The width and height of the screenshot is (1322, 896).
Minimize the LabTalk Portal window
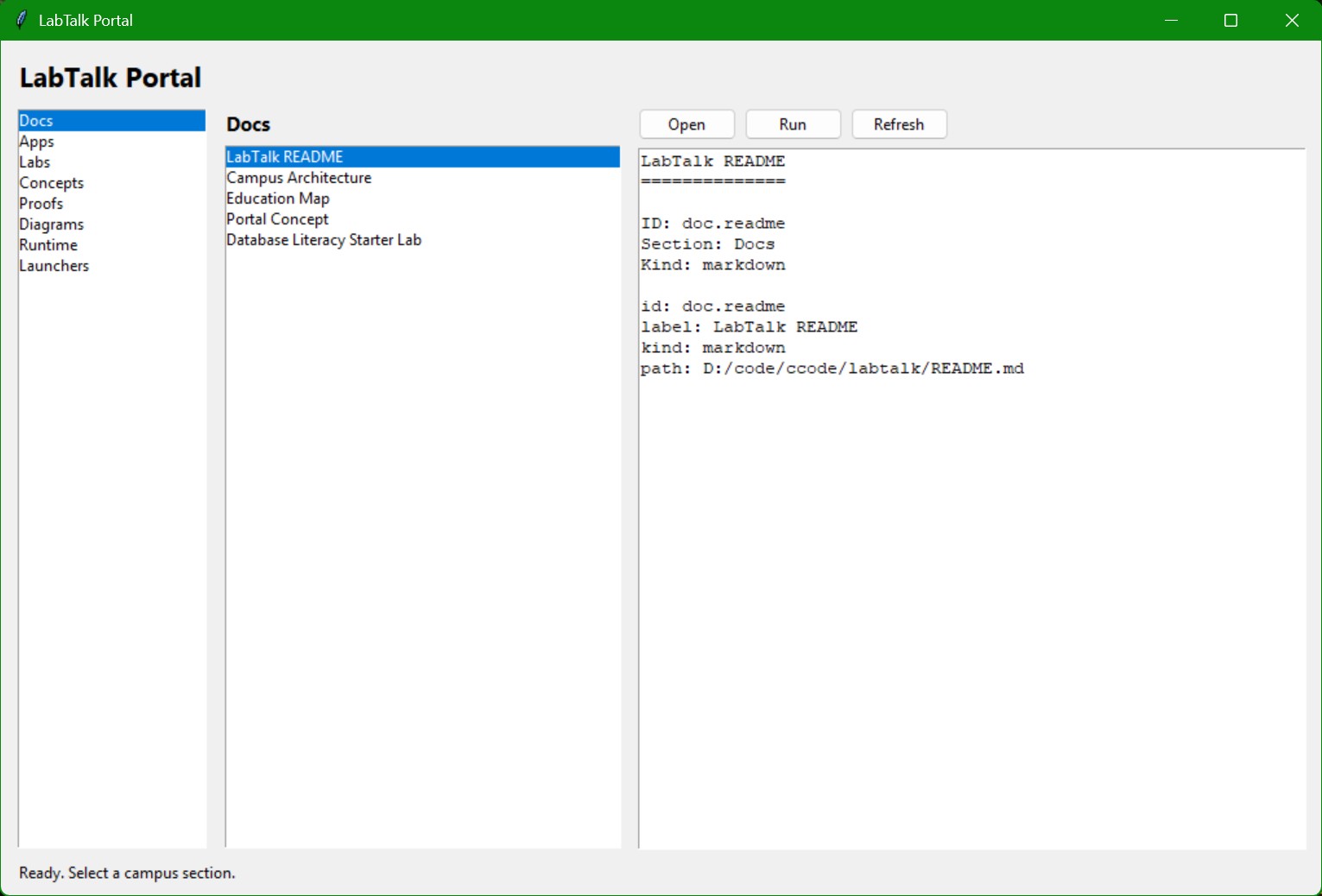coord(1172,20)
